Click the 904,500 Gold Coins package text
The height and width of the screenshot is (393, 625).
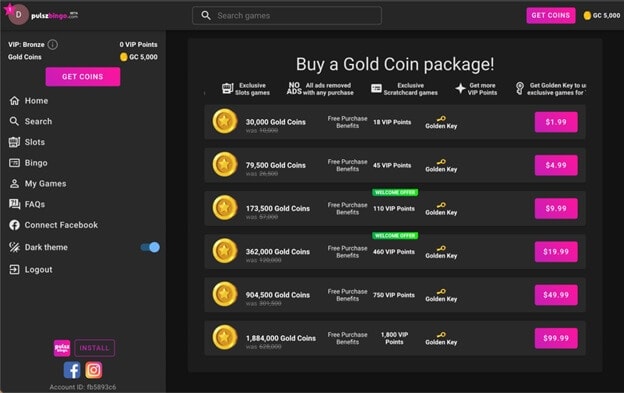pos(277,295)
